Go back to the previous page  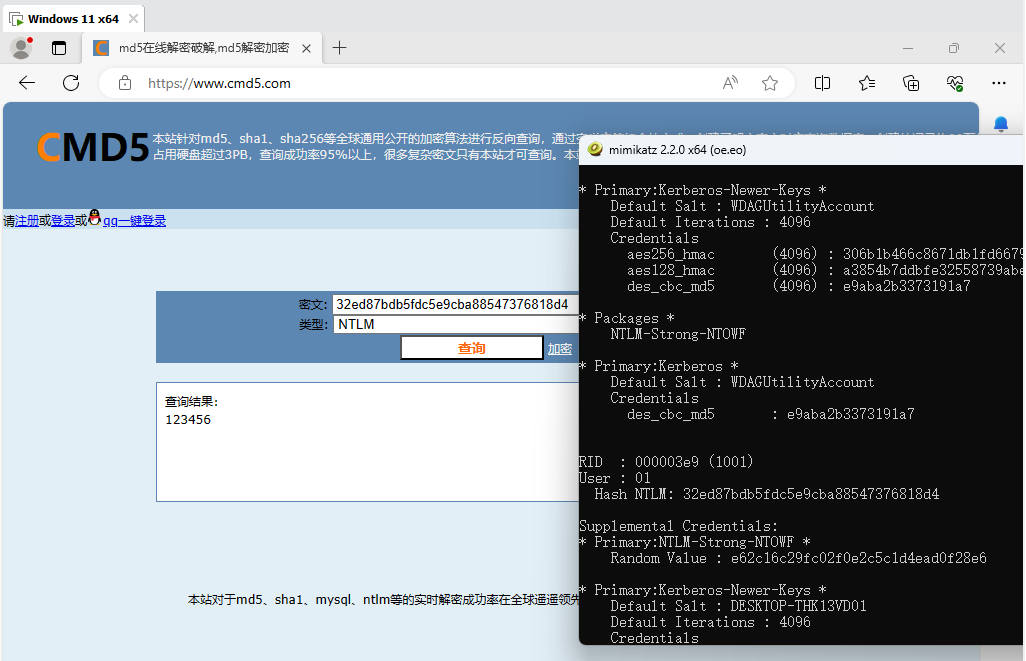pyautogui.click(x=27, y=83)
